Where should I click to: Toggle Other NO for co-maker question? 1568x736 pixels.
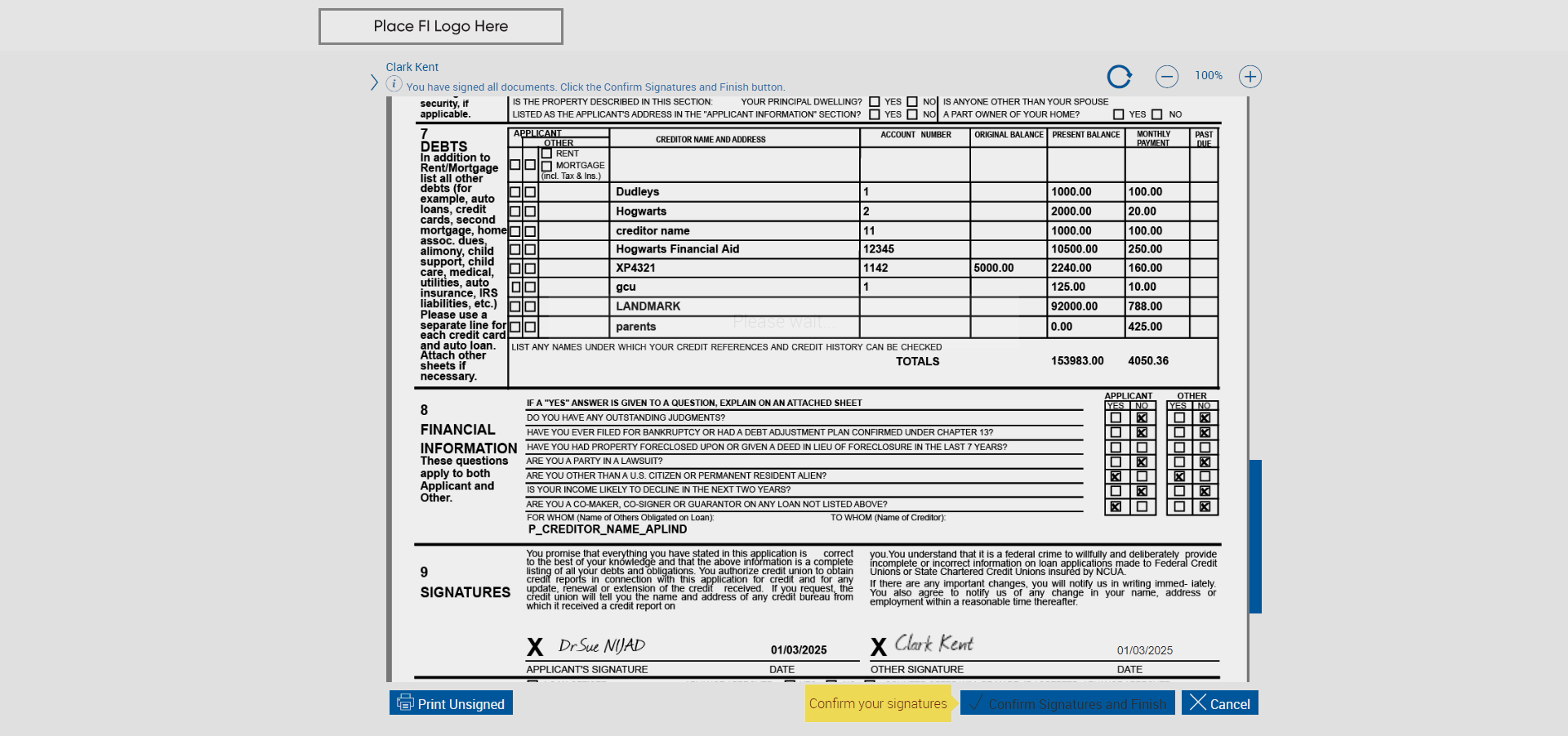click(1205, 506)
